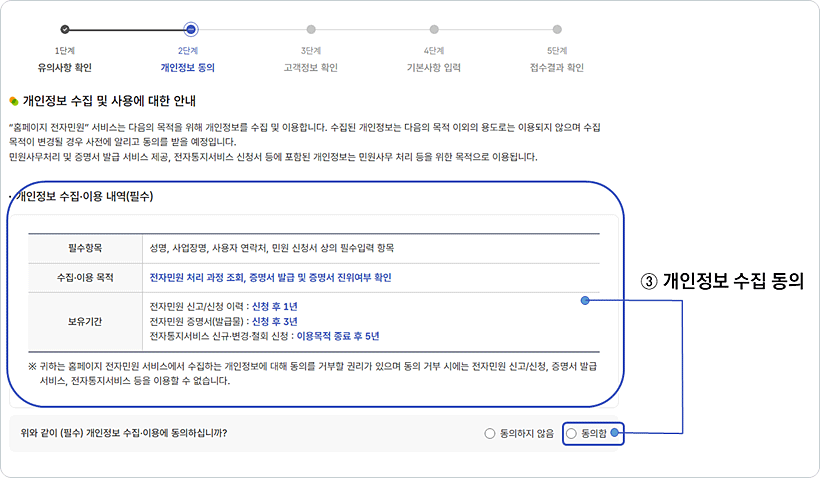
Task: Click the '신청 후 3년' retention text
Action: pos(275,321)
